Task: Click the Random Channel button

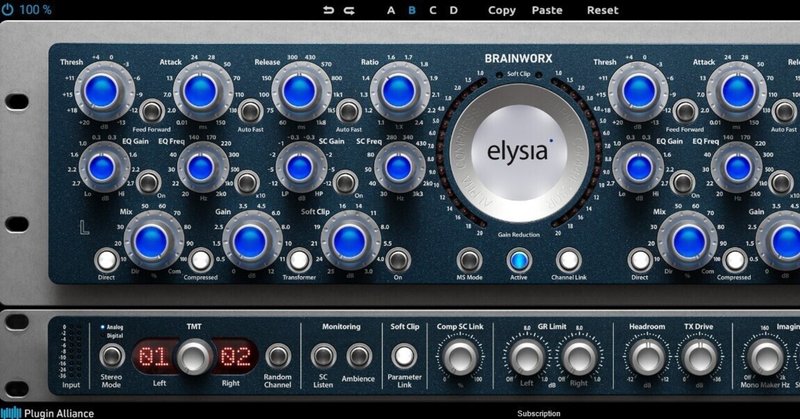Action: tap(278, 356)
